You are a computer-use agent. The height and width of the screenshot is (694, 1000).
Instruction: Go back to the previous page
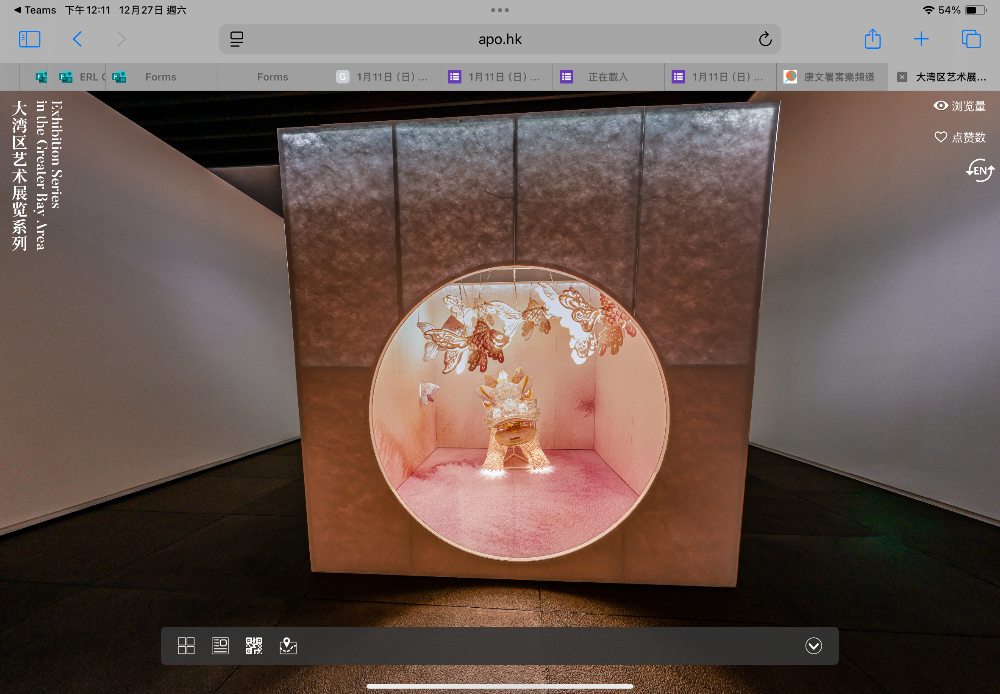click(77, 39)
